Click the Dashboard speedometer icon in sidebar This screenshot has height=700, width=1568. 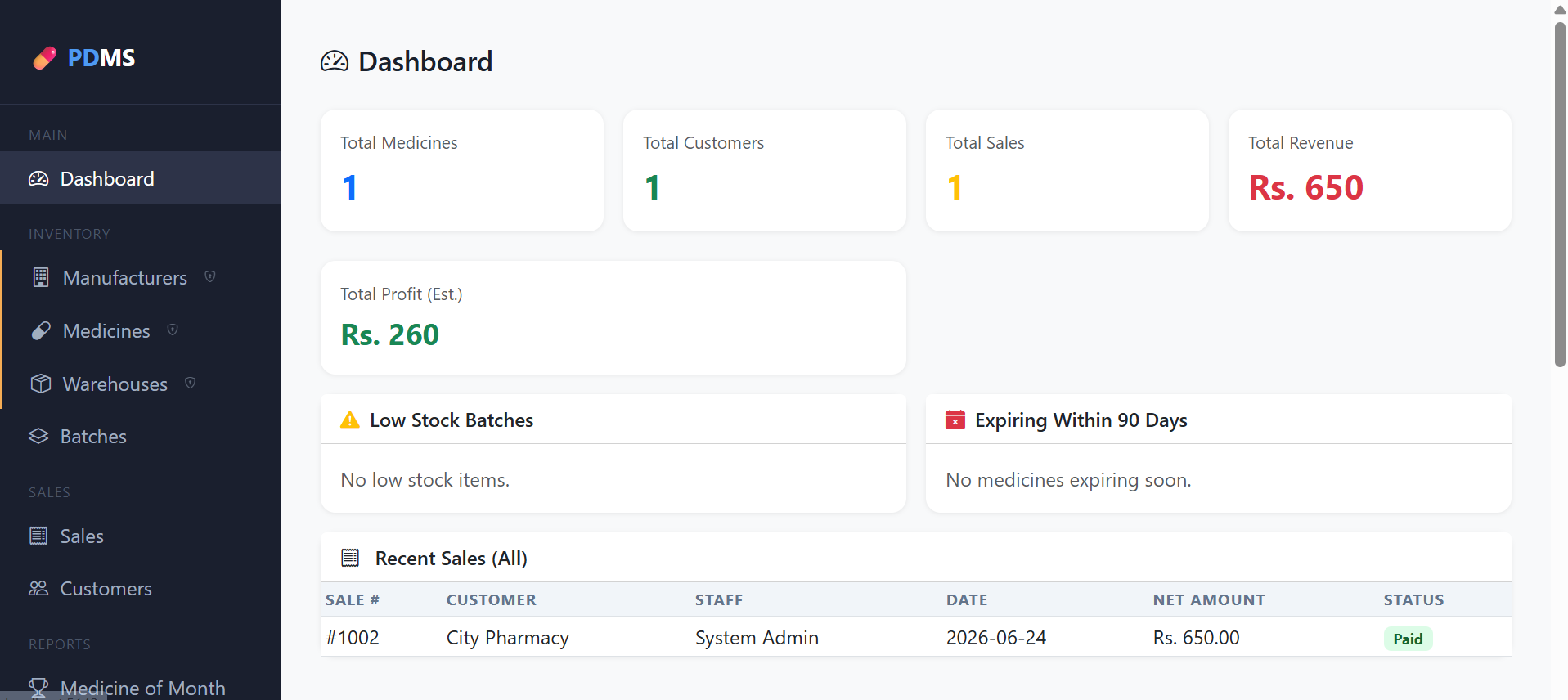click(x=38, y=178)
